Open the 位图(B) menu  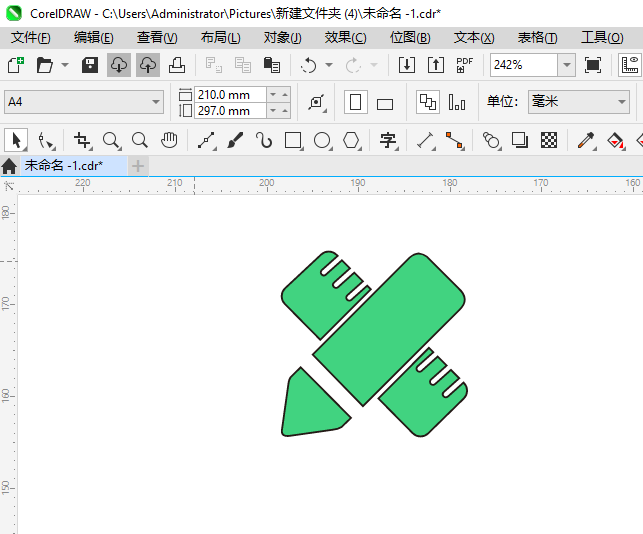[x=410, y=38]
